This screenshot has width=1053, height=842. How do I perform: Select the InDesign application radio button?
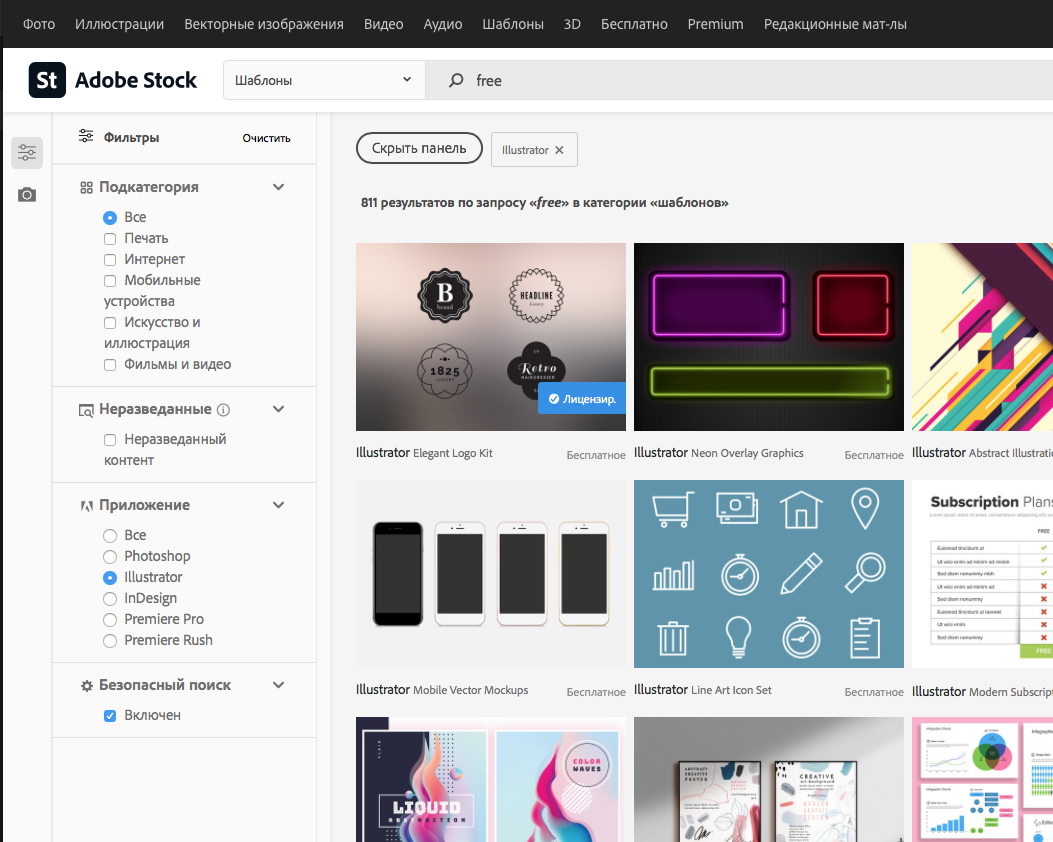point(110,598)
